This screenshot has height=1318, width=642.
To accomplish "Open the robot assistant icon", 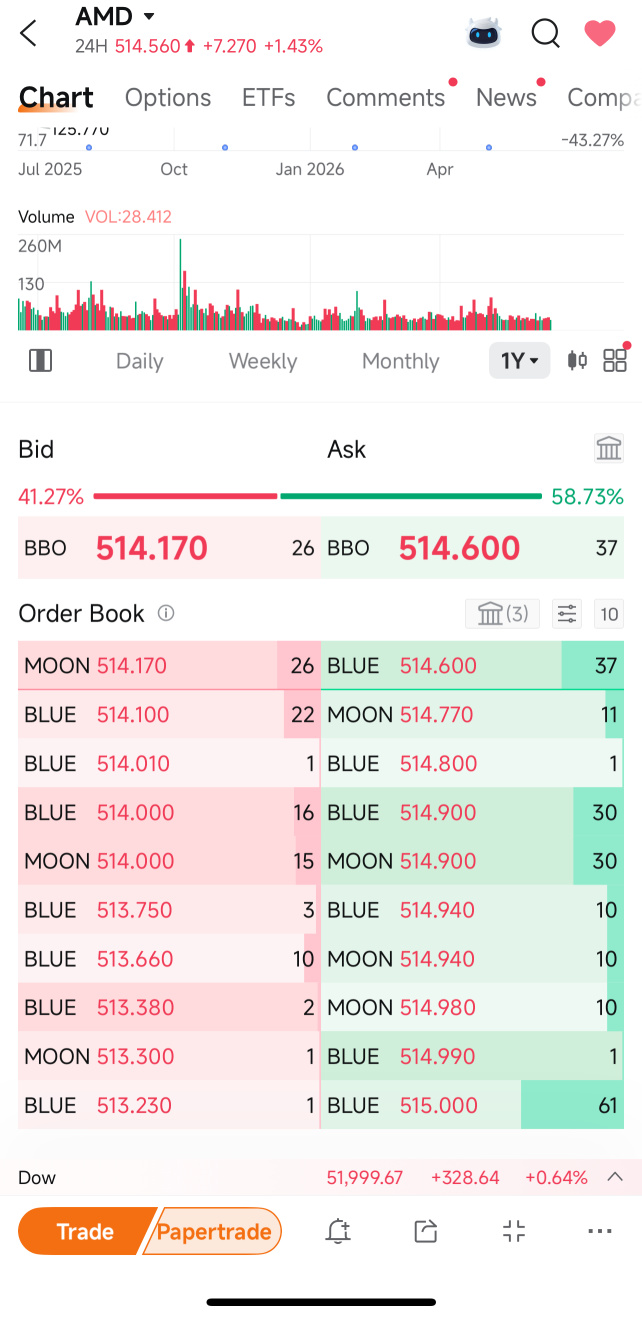I will coord(484,33).
